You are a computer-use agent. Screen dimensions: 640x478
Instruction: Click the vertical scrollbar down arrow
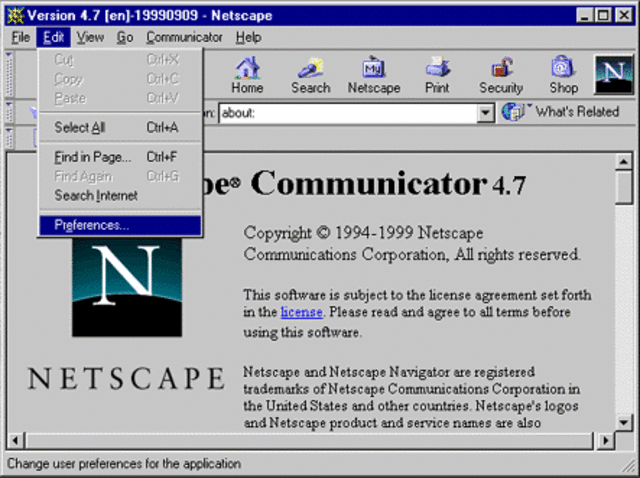(x=623, y=422)
